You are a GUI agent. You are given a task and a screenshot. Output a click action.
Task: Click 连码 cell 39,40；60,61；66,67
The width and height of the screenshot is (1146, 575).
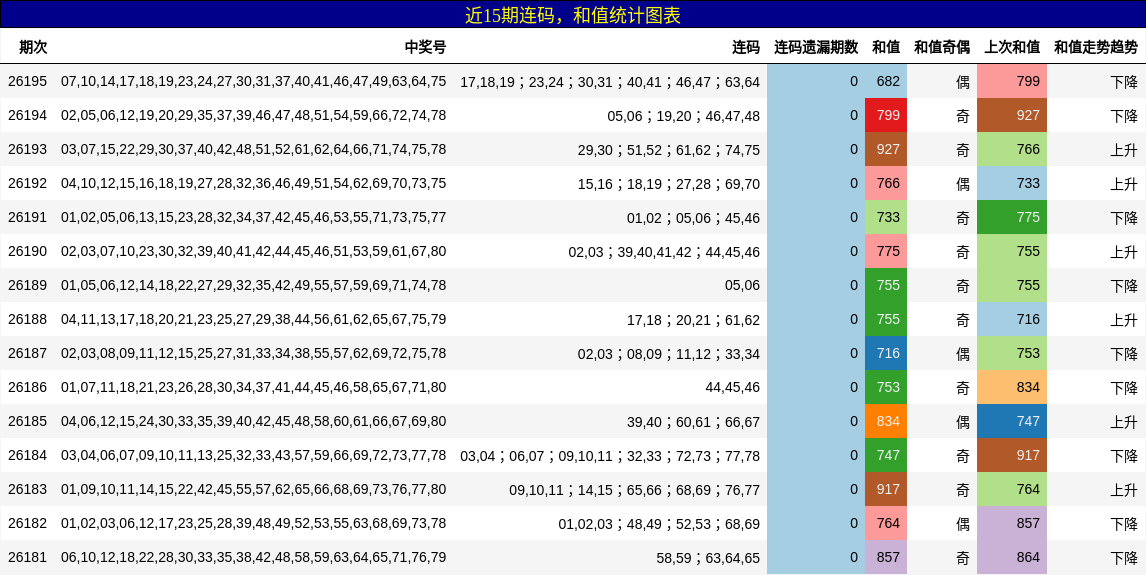(x=694, y=422)
